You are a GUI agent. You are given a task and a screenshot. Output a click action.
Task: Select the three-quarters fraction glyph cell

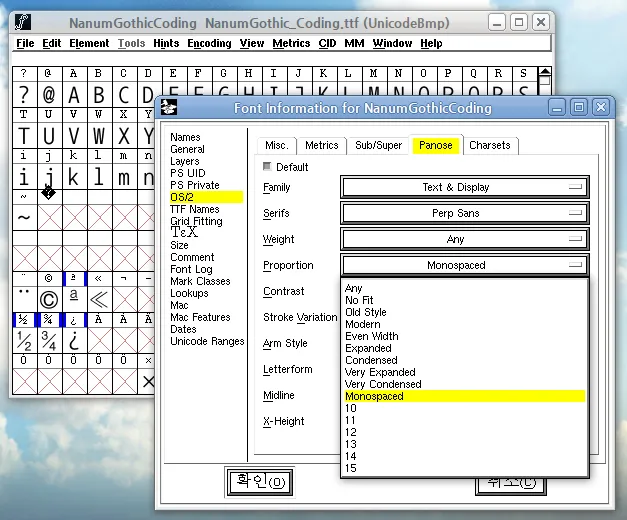[49, 341]
